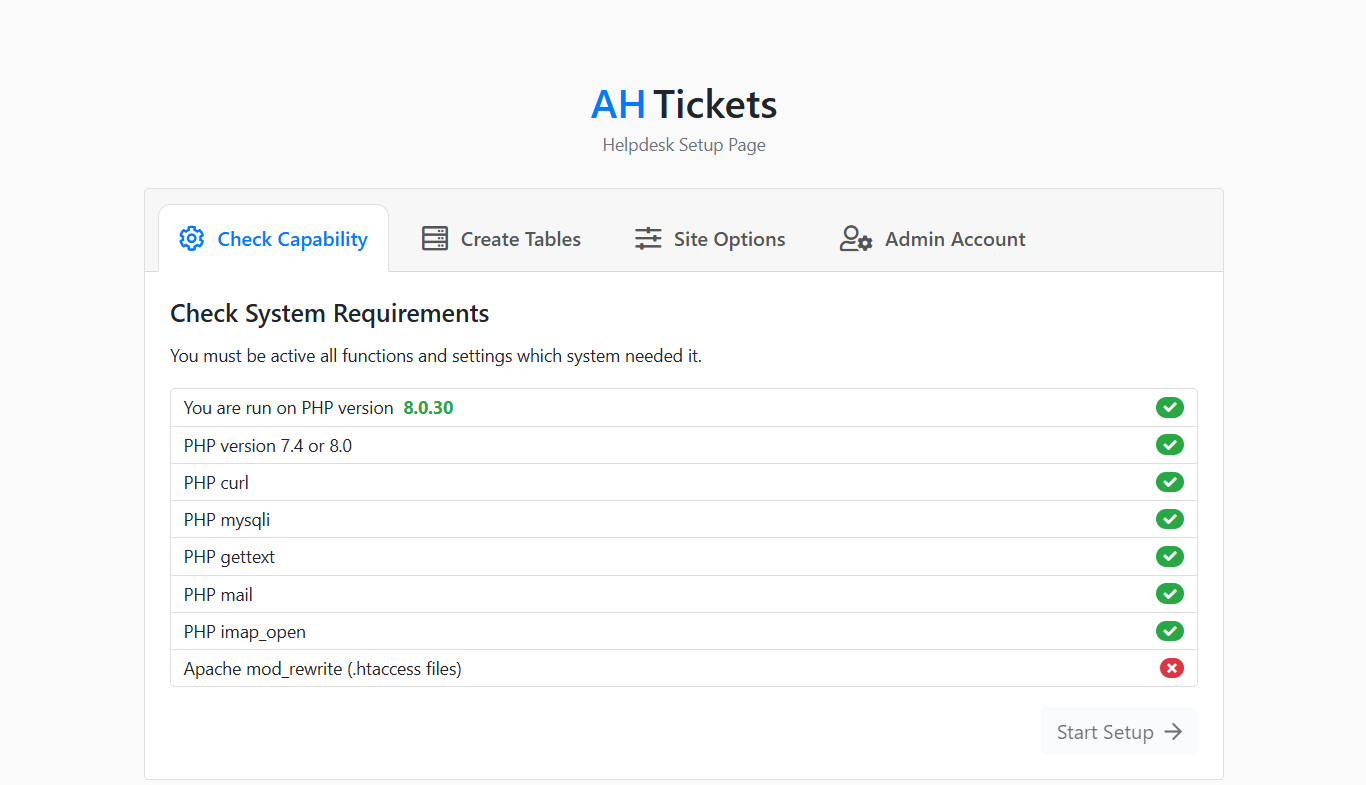Click the gear icon on Check Capability tab
1366x785 pixels.
191,239
